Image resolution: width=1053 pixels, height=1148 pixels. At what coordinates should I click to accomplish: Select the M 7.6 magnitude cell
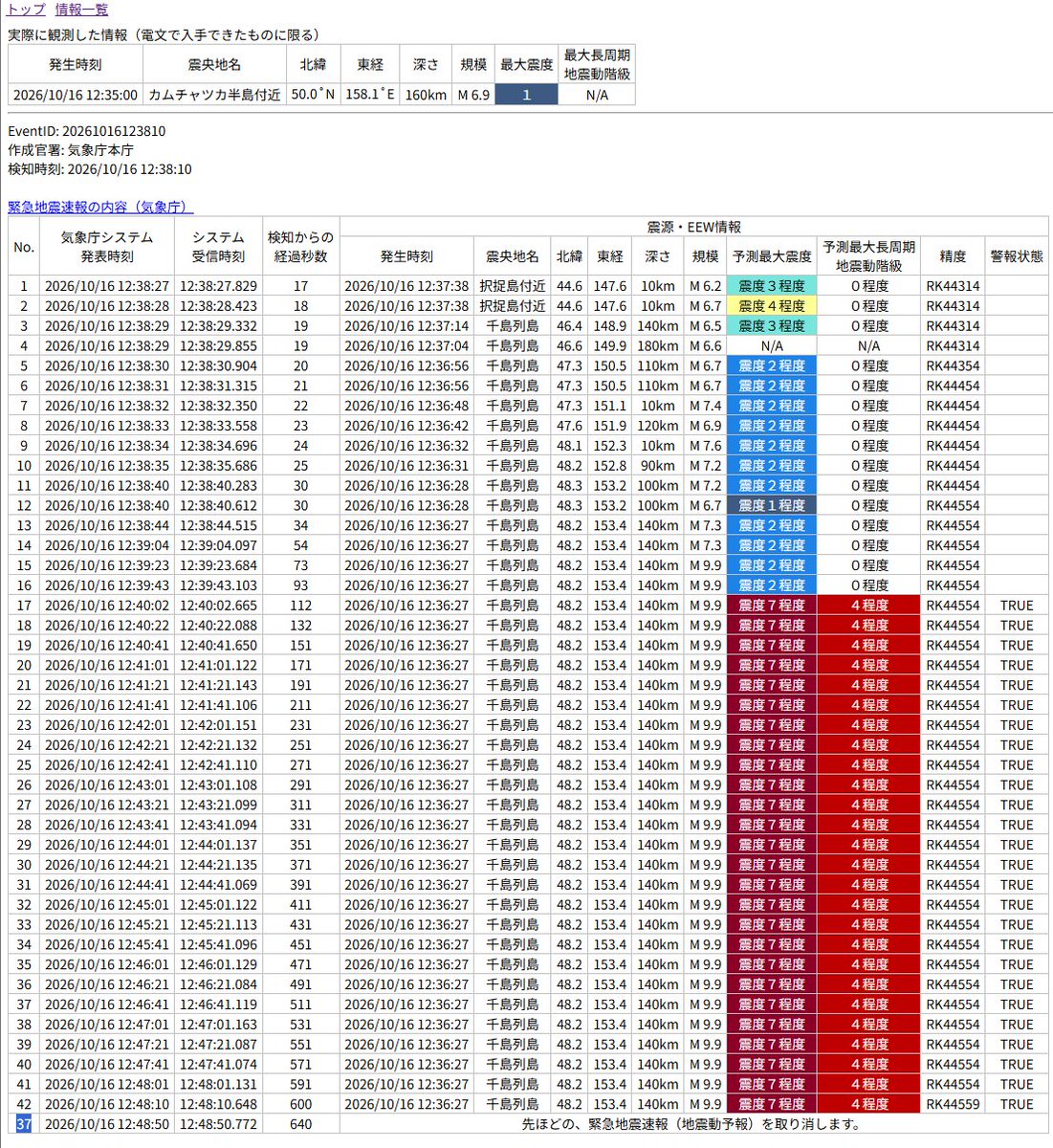point(706,446)
